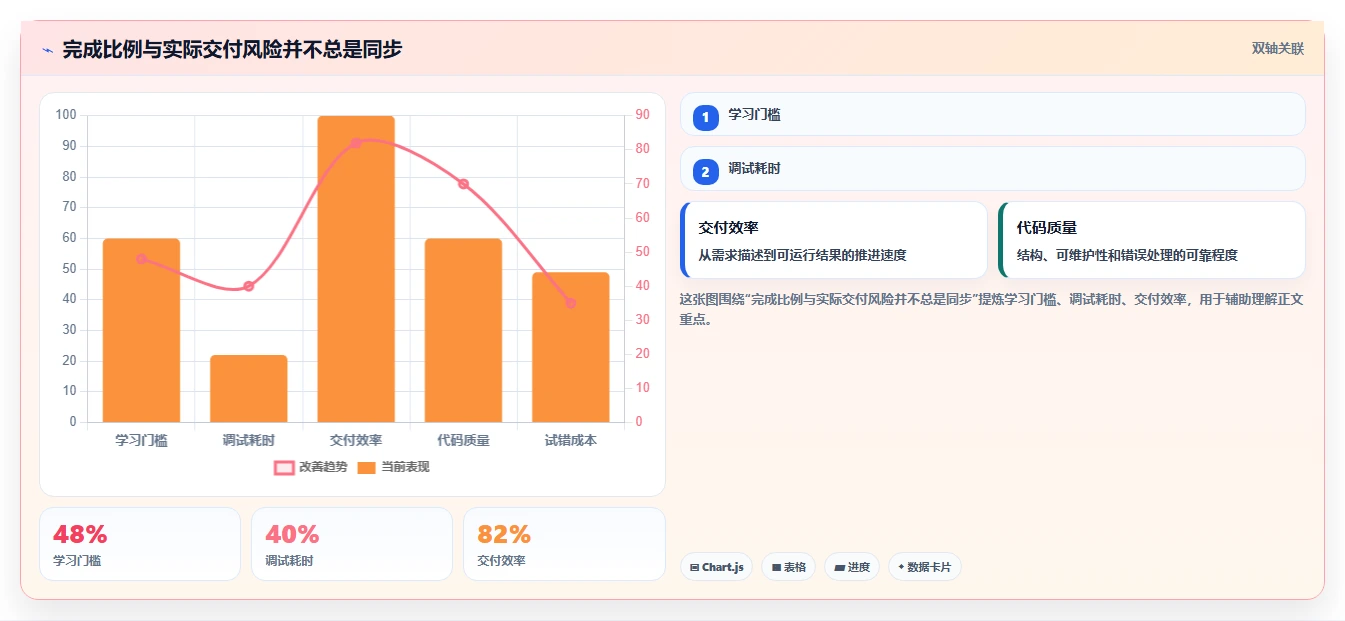
Task: Click the icon in the Chart.js chip
Action: [x=694, y=567]
